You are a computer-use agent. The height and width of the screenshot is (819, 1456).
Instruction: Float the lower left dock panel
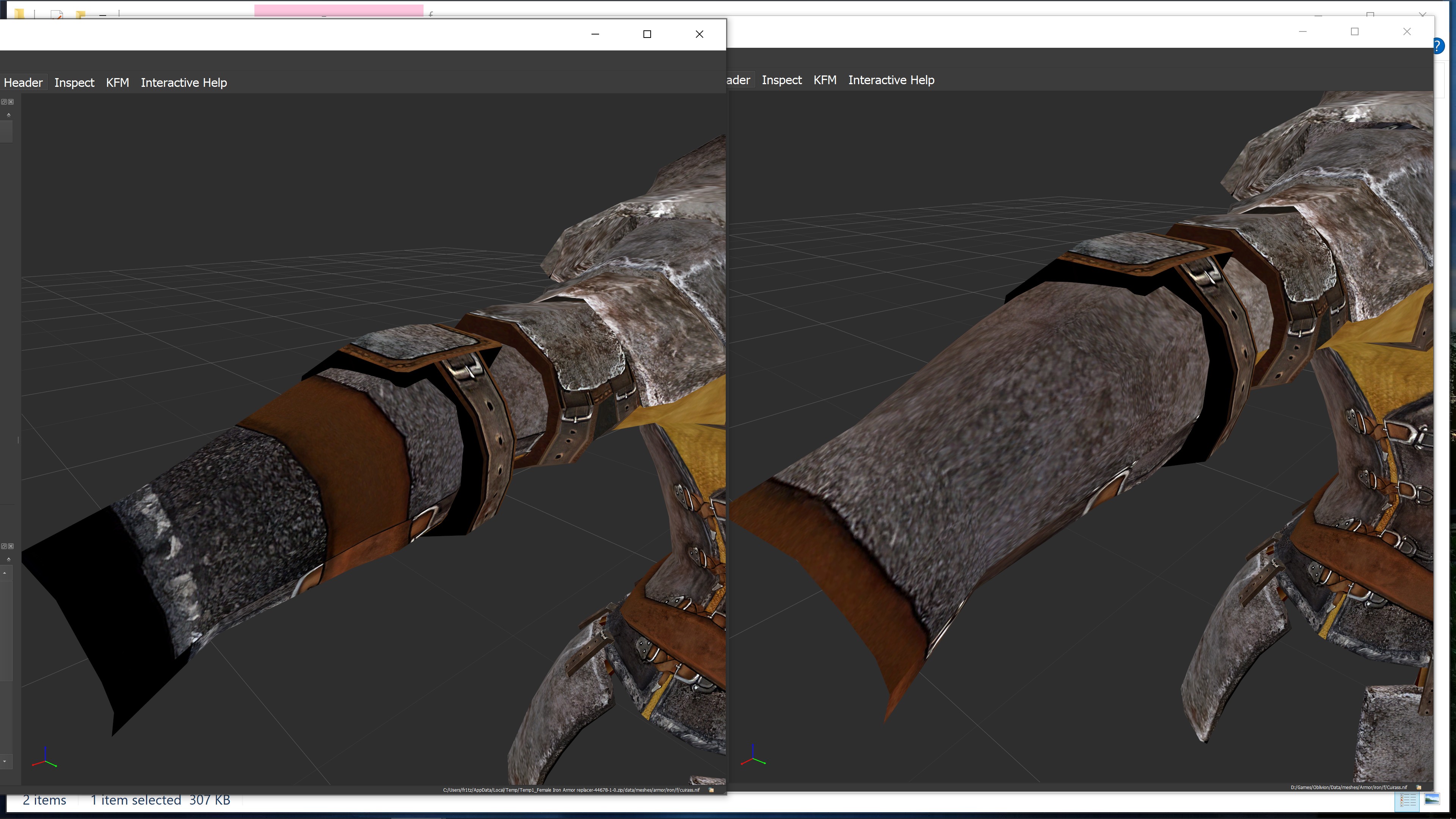pyautogui.click(x=4, y=546)
